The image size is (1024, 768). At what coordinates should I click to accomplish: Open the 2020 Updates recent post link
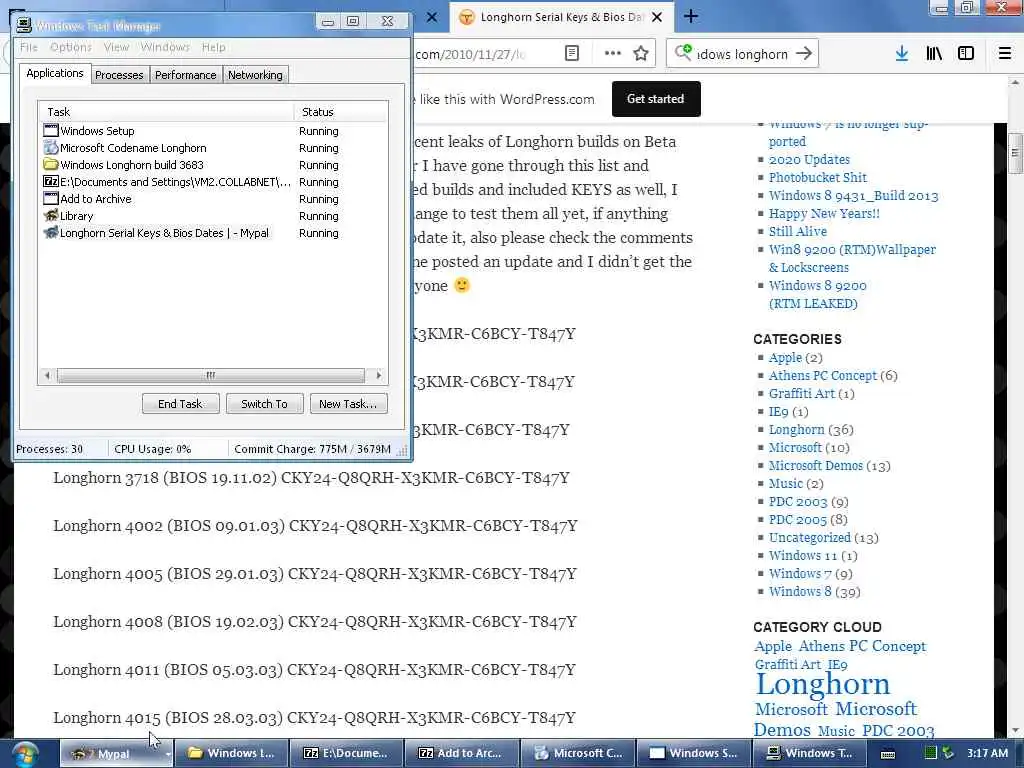tap(809, 159)
